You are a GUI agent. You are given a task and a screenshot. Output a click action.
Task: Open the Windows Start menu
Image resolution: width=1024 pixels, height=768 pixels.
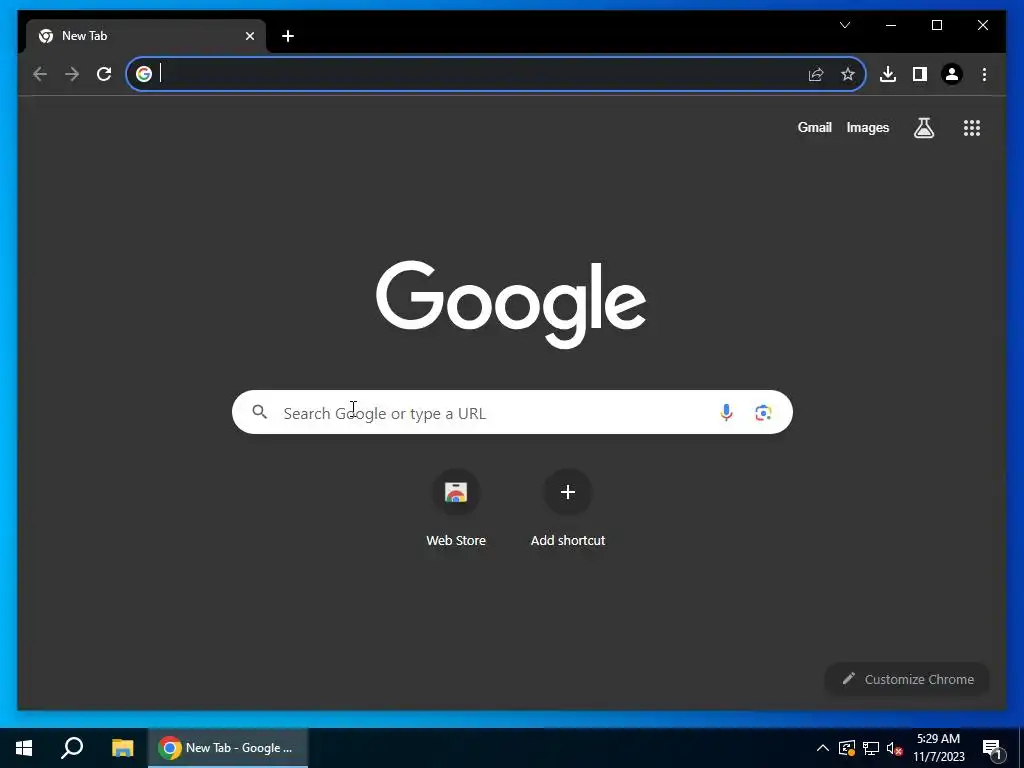(x=24, y=748)
